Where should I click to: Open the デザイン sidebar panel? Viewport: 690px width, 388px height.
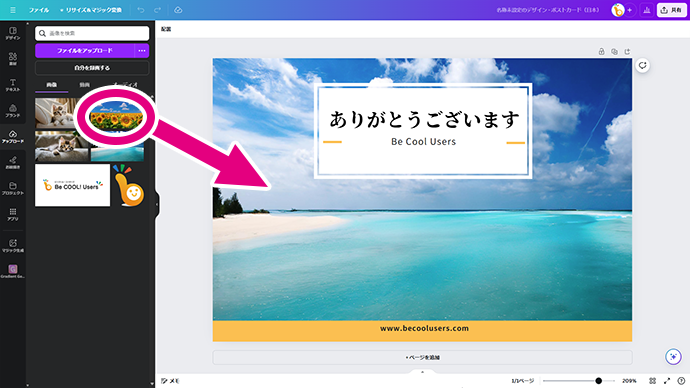13,33
